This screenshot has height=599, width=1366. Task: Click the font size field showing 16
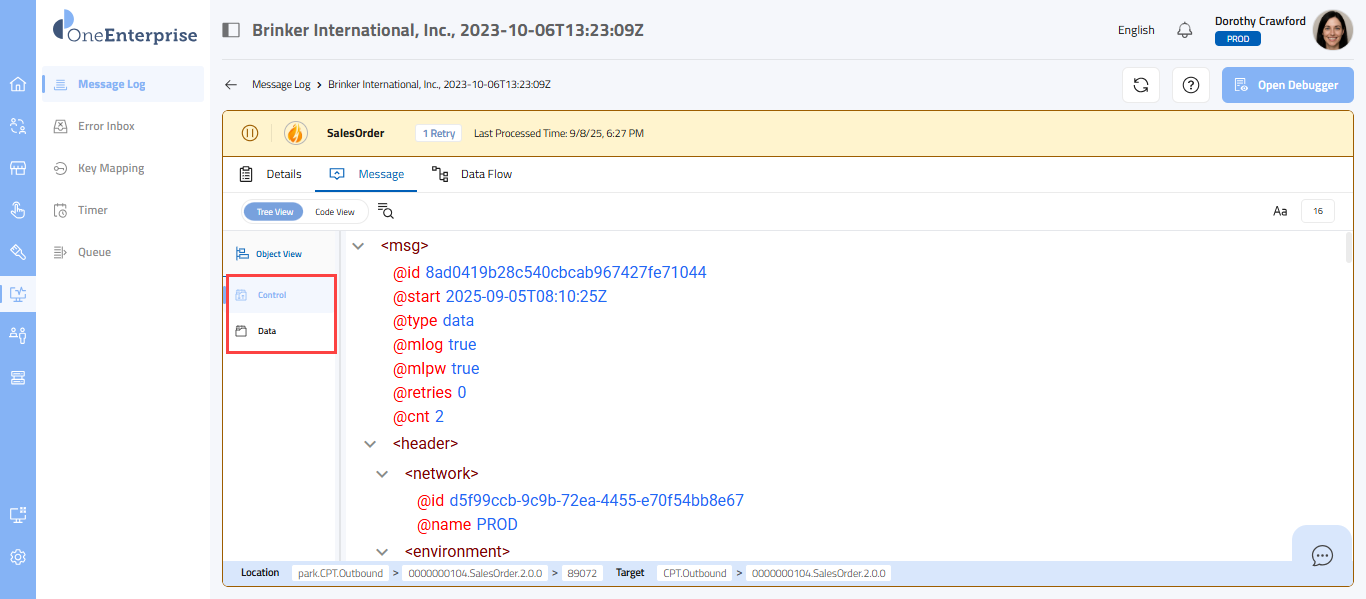click(1317, 211)
